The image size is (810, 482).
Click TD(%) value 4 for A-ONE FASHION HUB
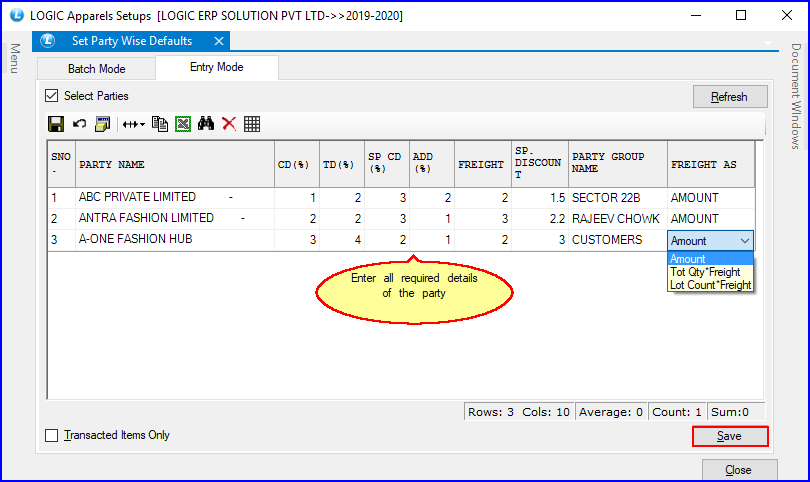(341, 240)
